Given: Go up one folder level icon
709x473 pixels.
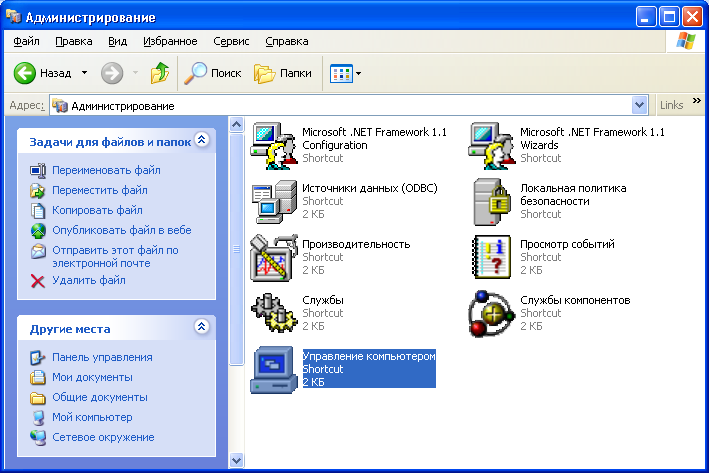Looking at the screenshot, I should (x=160, y=73).
